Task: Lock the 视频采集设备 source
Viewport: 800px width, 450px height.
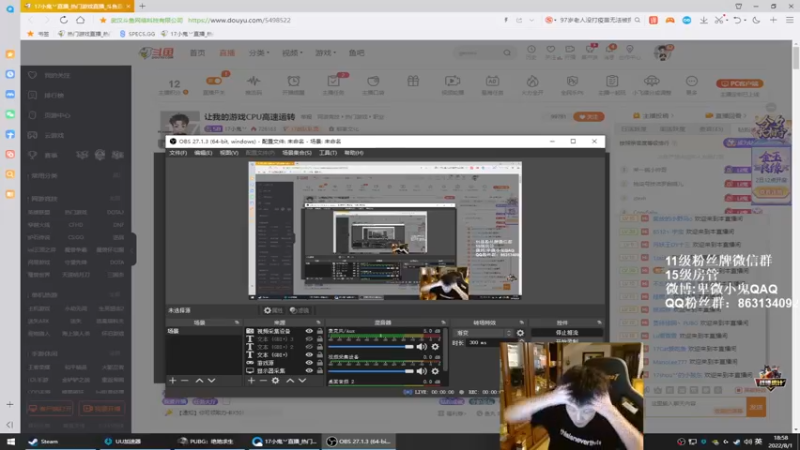Action: pyautogui.click(x=320, y=331)
